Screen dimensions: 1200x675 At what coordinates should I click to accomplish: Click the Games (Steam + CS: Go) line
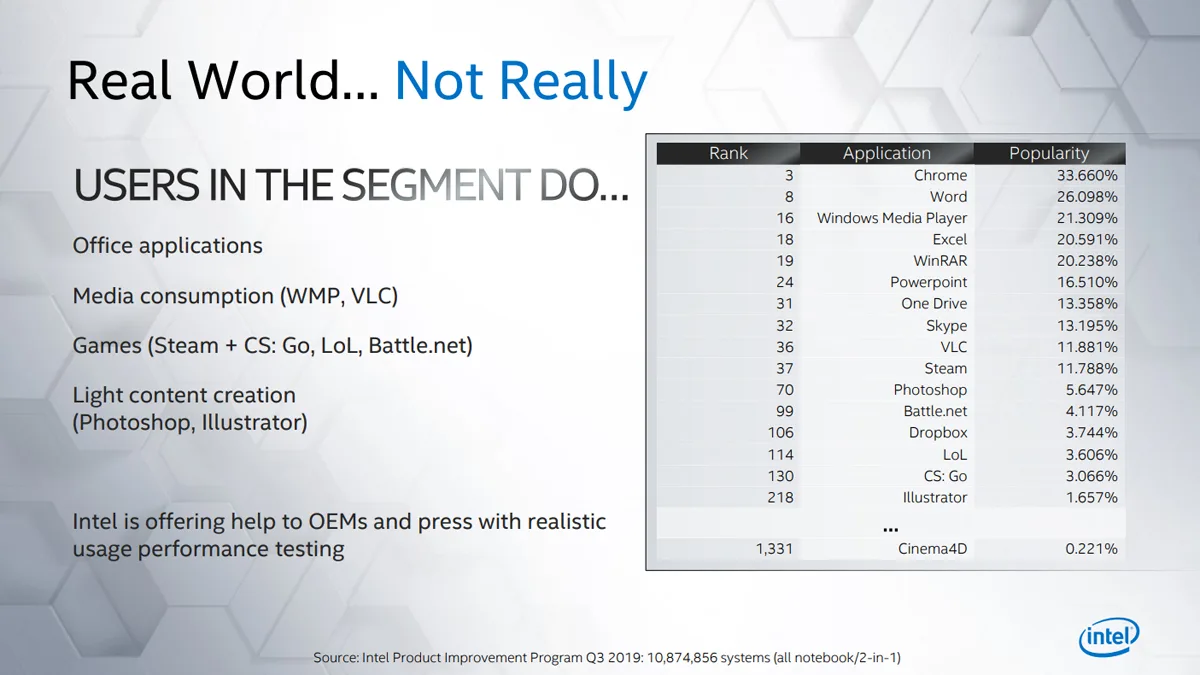pyautogui.click(x=272, y=346)
